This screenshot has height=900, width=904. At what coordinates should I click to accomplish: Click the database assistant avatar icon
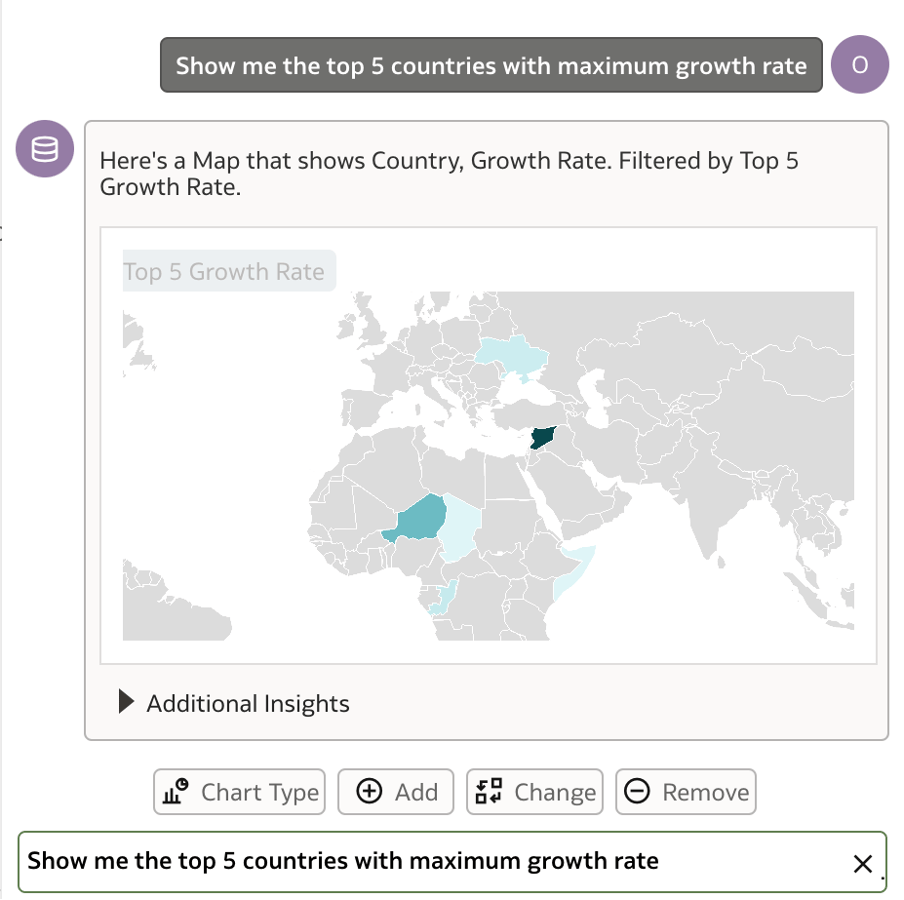tap(44, 148)
